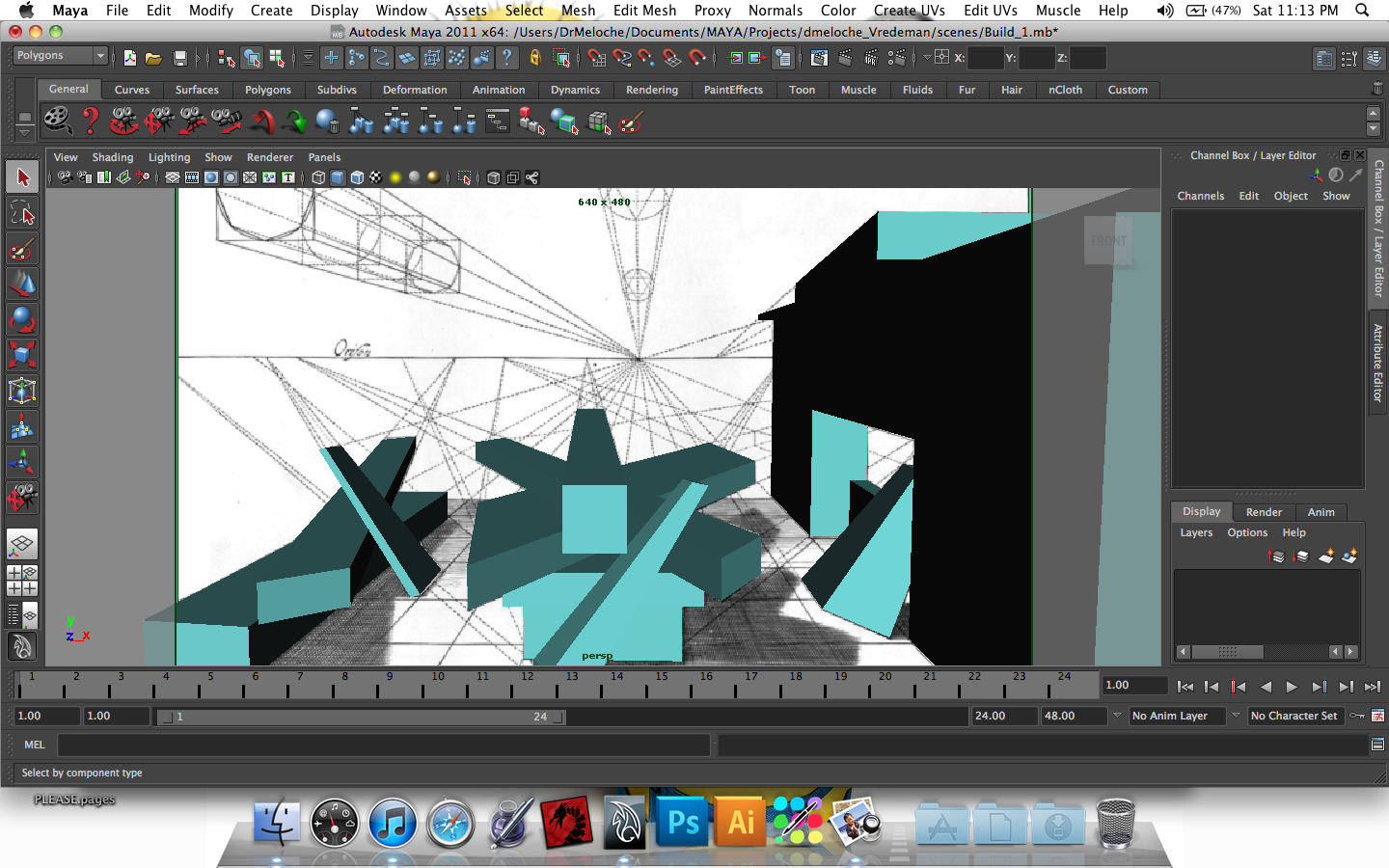
Task: Open the Edit Mesh menu
Action: 644,11
